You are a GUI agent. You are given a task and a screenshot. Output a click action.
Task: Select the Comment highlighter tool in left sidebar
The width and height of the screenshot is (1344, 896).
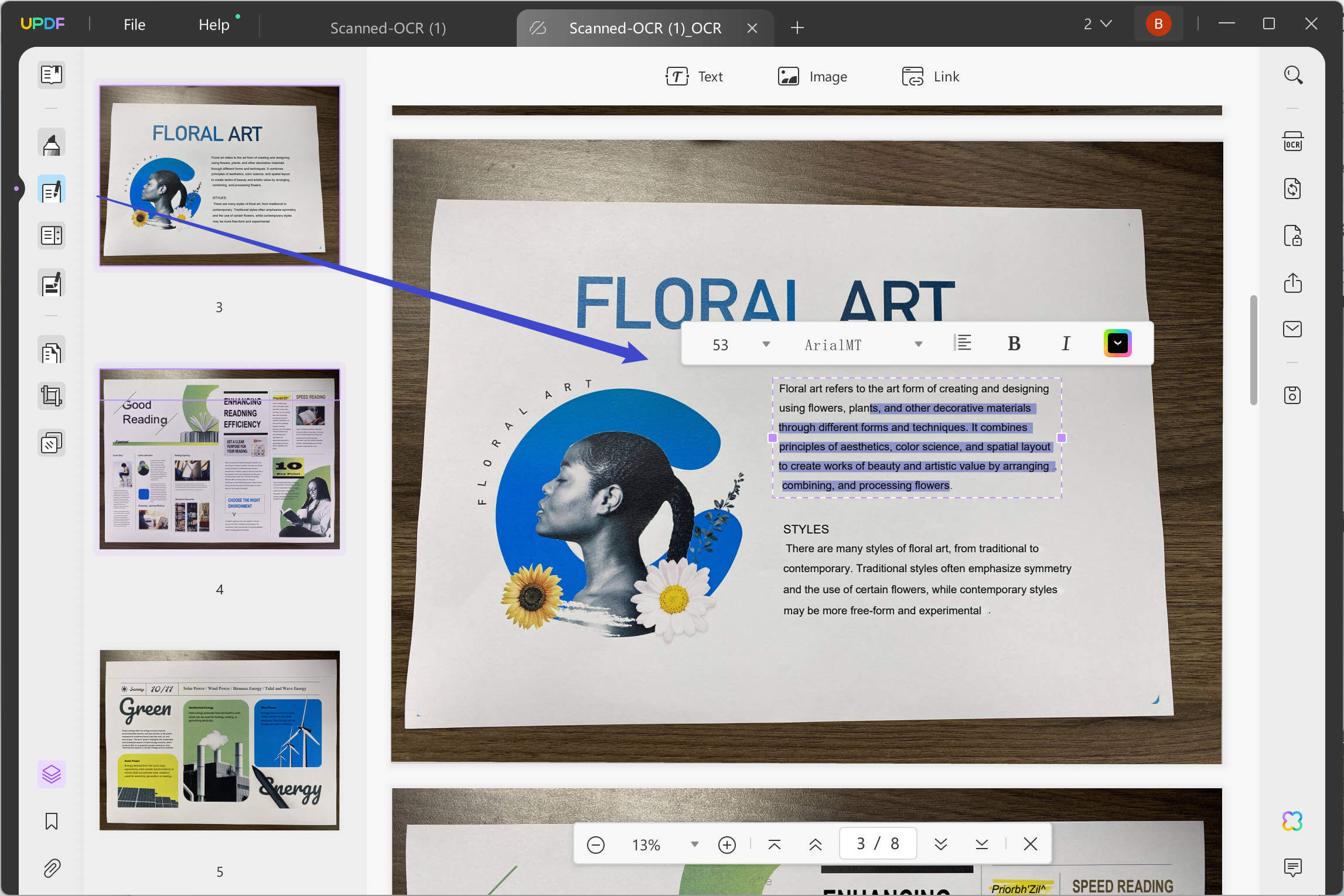(x=51, y=142)
